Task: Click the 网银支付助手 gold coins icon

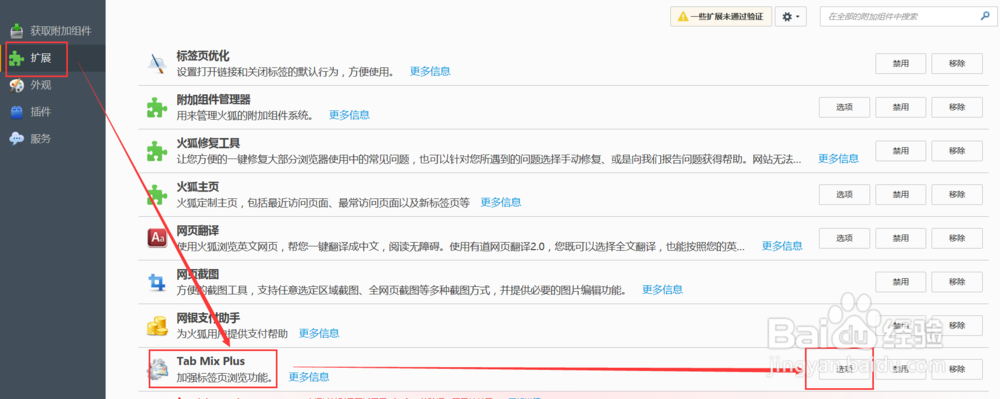Action: pyautogui.click(x=157, y=325)
